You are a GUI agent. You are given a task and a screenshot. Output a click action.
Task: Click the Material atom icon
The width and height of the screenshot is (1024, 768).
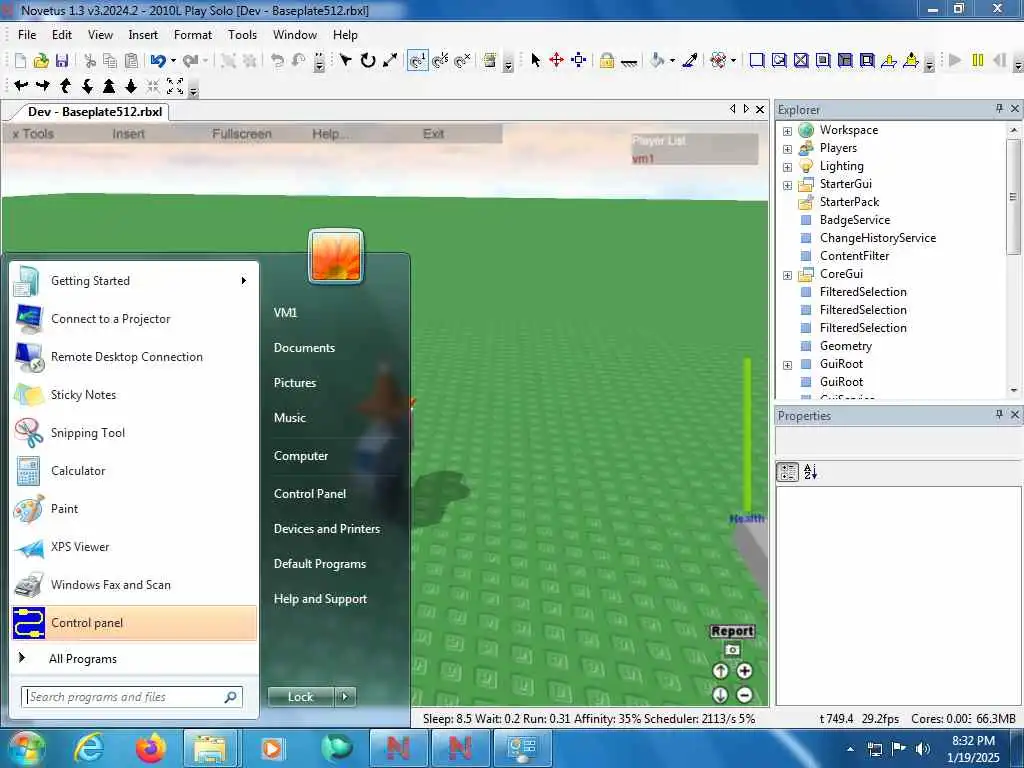[718, 61]
